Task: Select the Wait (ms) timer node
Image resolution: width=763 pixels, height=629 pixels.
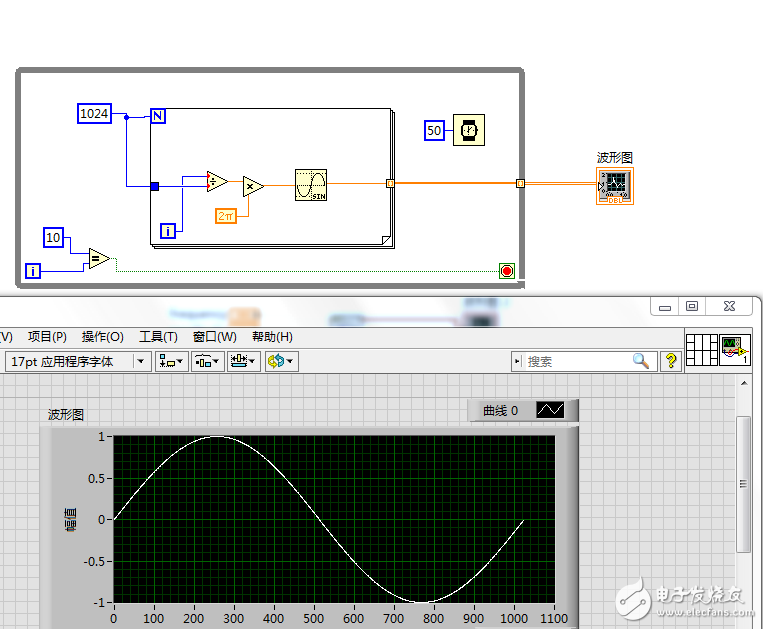Action: (469, 130)
